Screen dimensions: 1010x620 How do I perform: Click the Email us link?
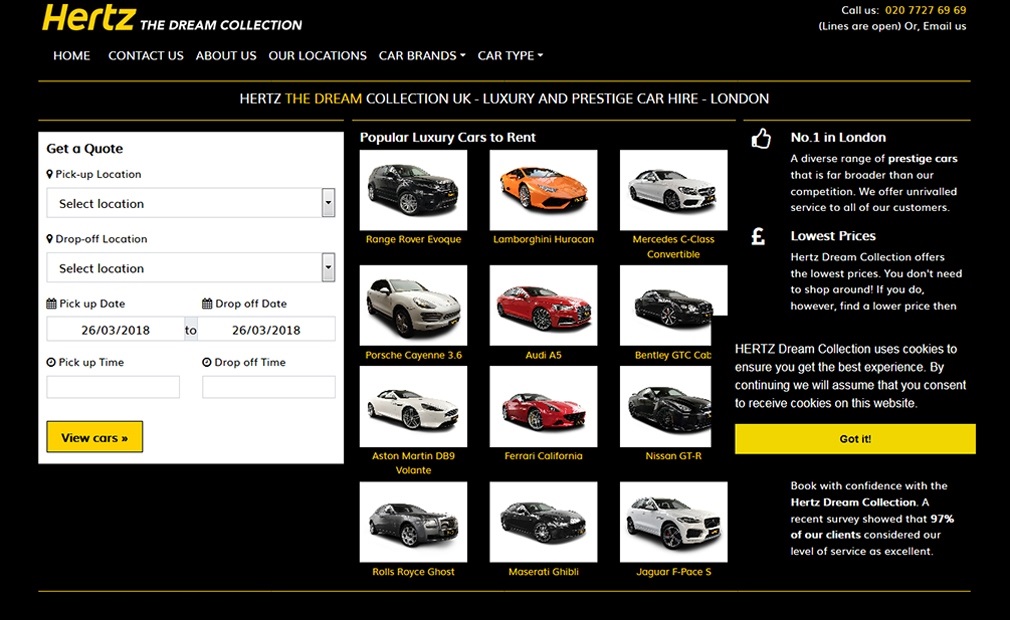point(944,26)
